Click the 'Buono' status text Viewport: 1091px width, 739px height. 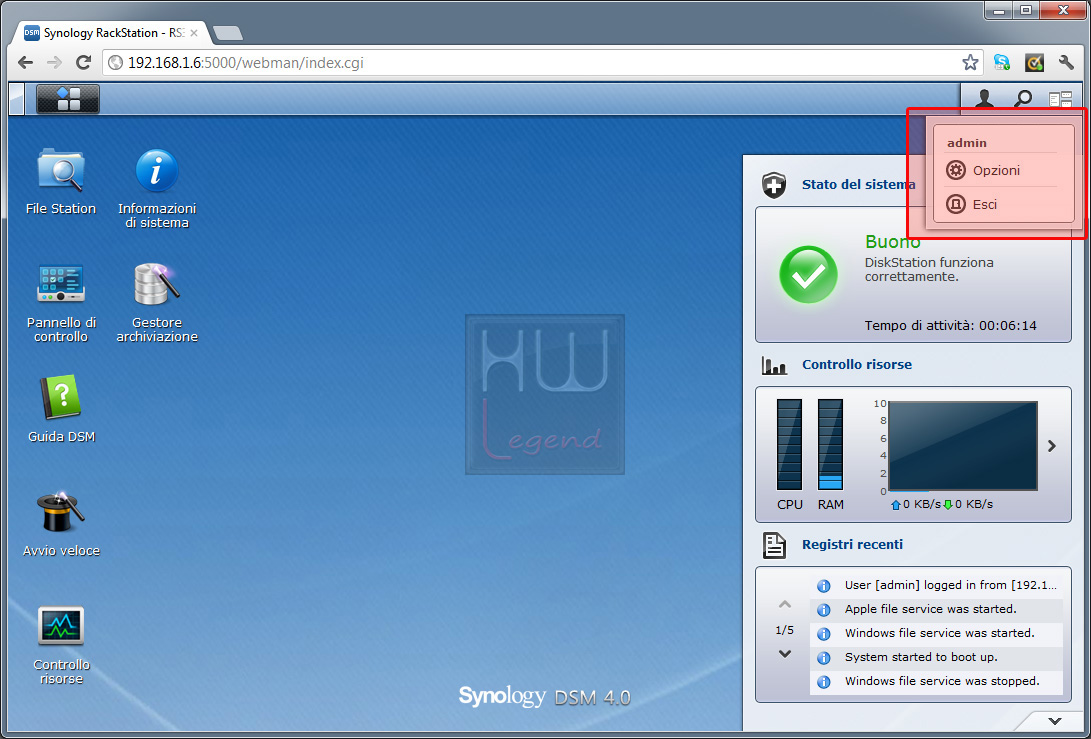(x=893, y=241)
